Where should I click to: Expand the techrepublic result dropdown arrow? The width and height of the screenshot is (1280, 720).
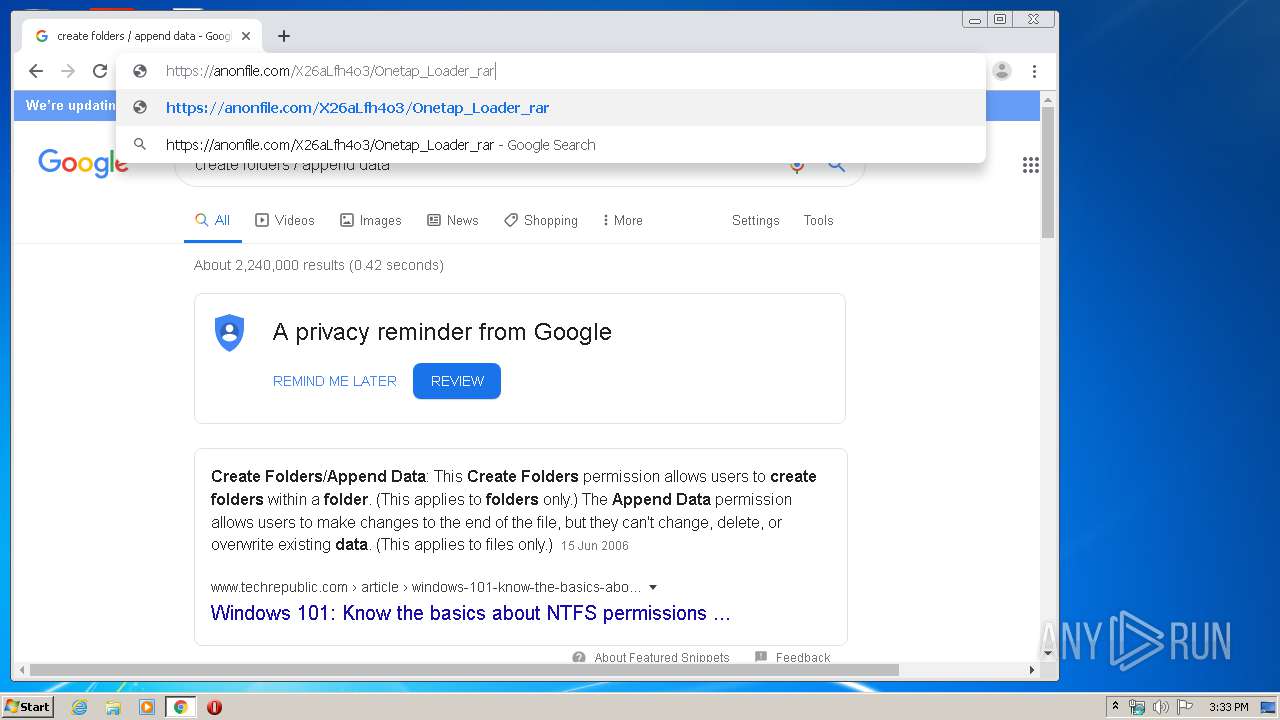(653, 587)
